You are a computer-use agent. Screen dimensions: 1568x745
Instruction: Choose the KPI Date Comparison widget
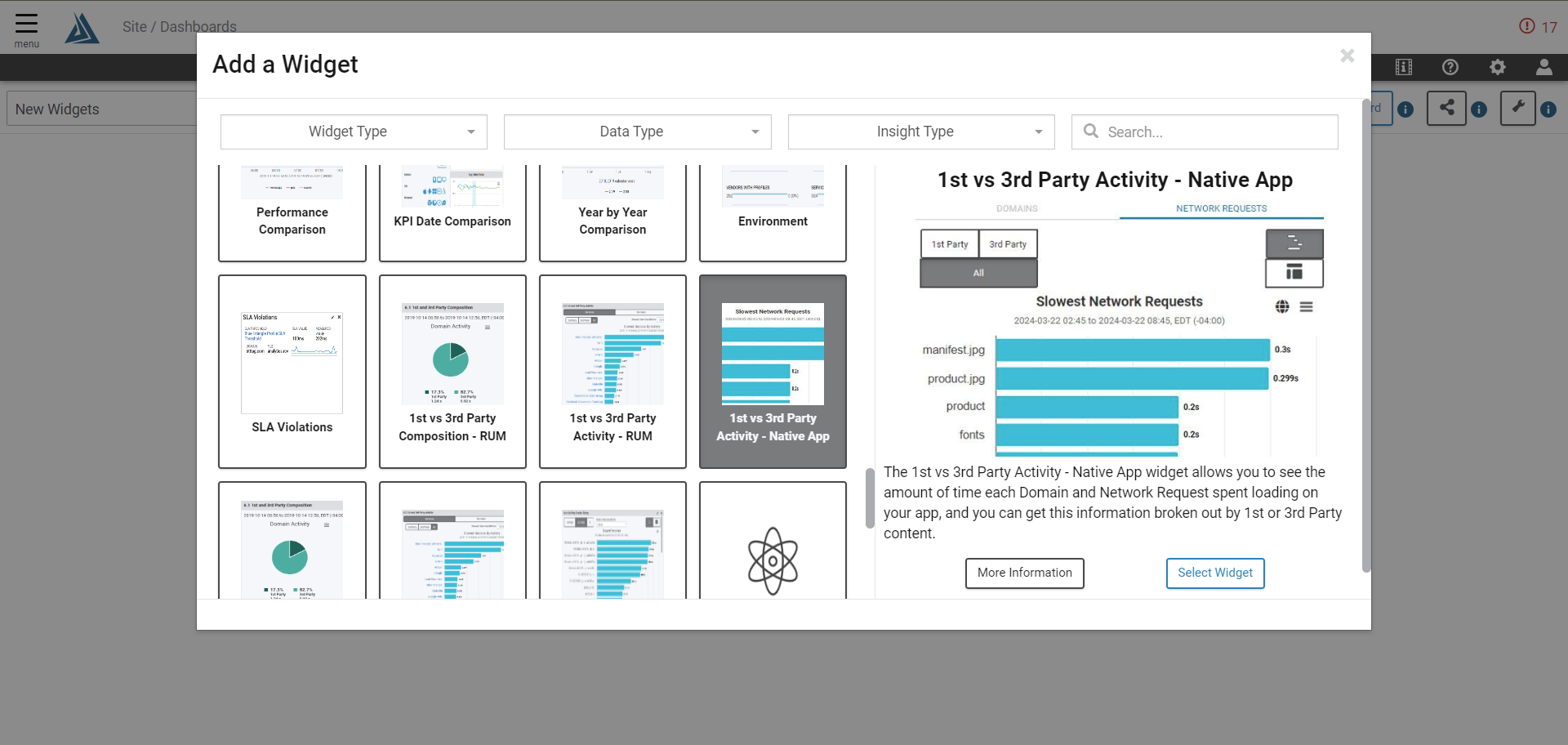452,213
